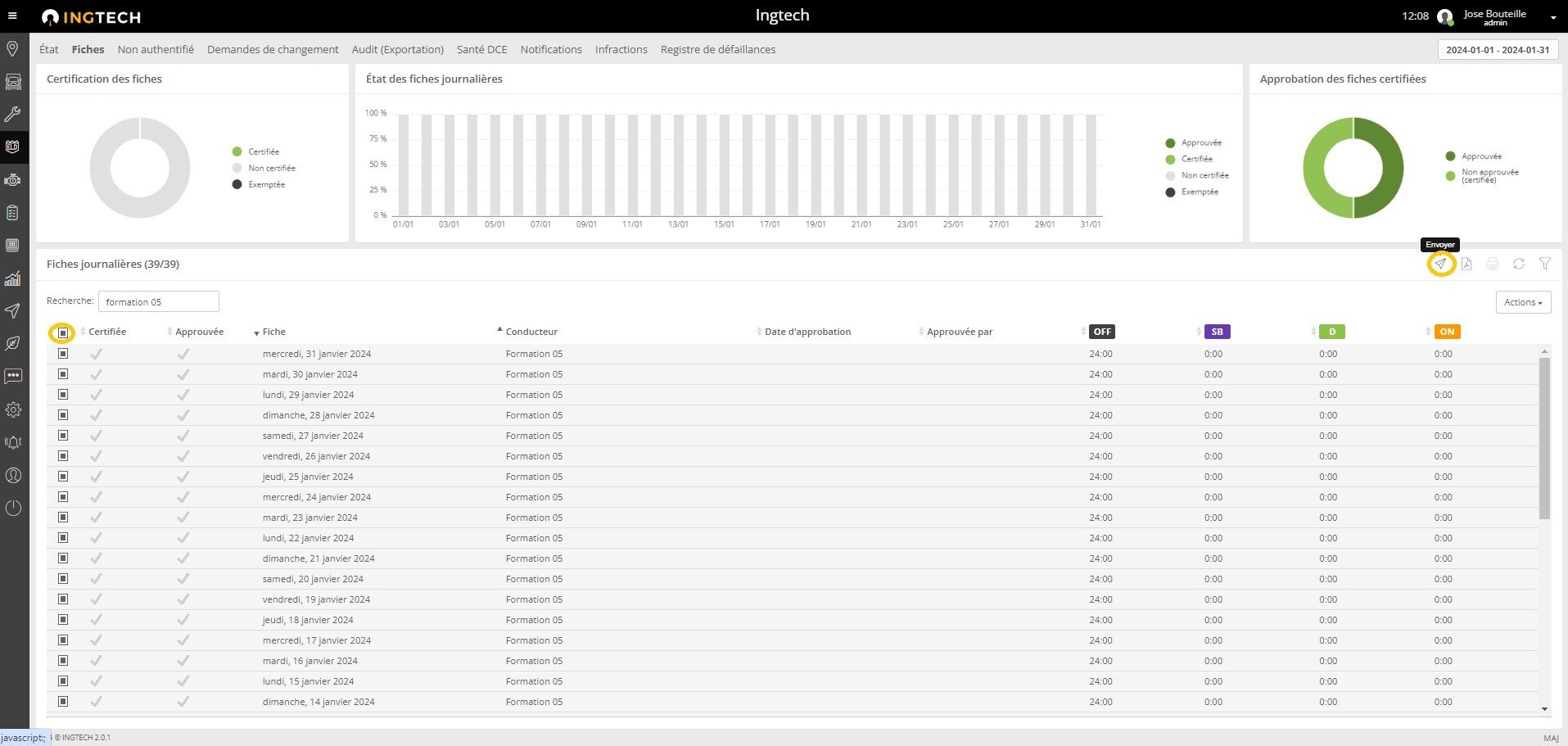Open the bell notifications icon in the sidebar

click(13, 442)
